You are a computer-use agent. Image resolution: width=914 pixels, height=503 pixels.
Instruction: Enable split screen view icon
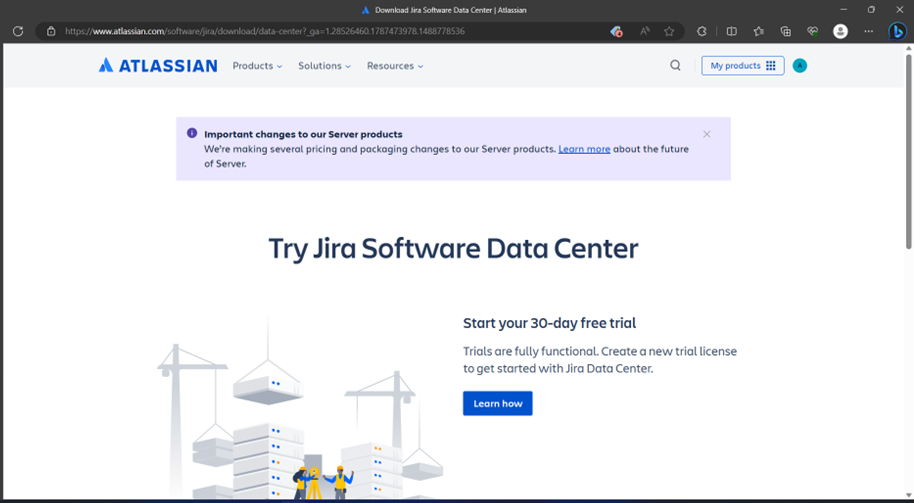pos(732,31)
